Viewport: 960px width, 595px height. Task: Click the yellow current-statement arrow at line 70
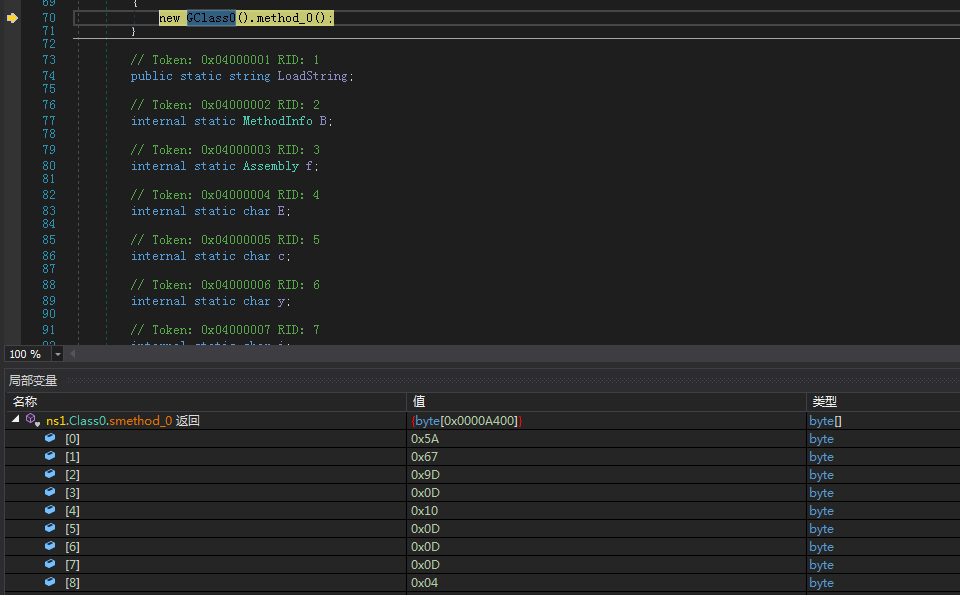12,18
